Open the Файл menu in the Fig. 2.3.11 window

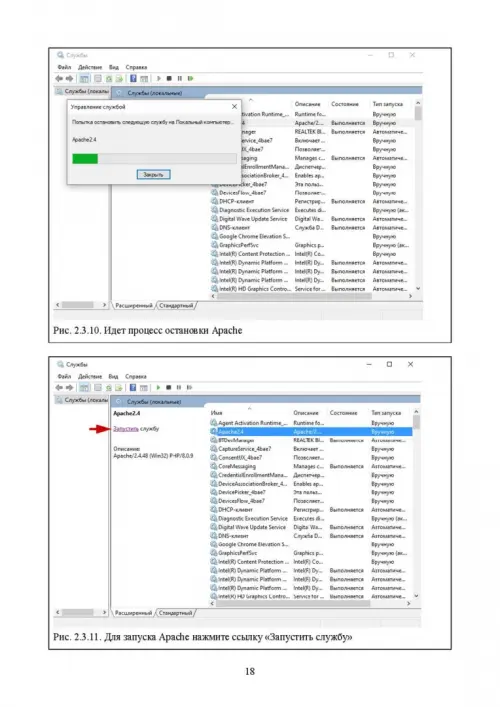(64, 376)
